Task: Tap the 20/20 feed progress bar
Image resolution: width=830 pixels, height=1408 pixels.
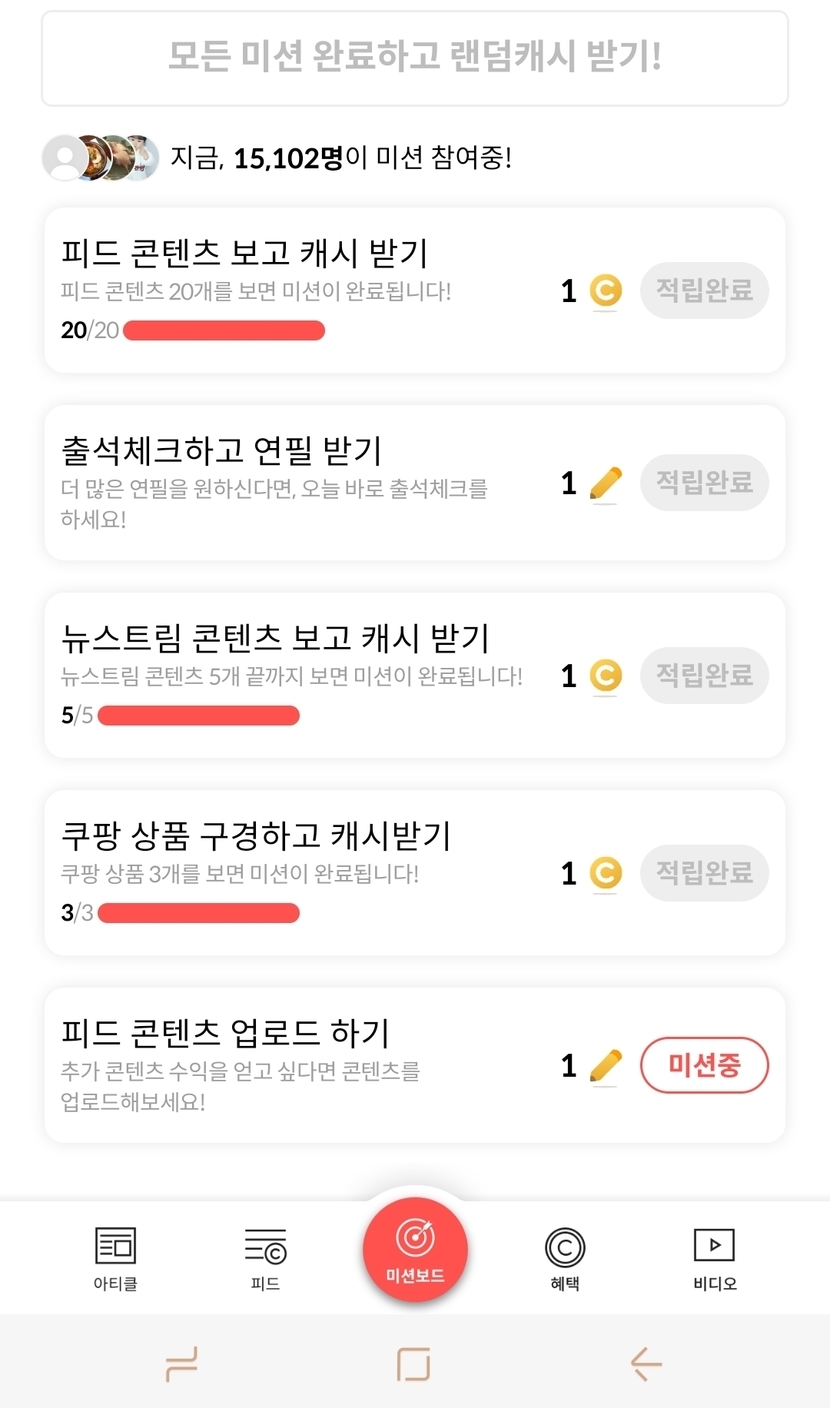Action: coord(223,331)
